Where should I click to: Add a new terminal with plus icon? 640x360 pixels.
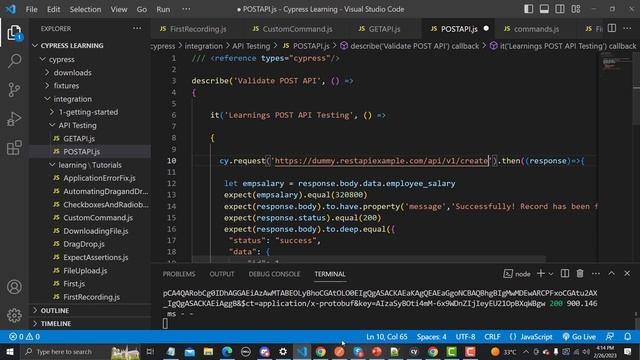pyautogui.click(x=541, y=273)
